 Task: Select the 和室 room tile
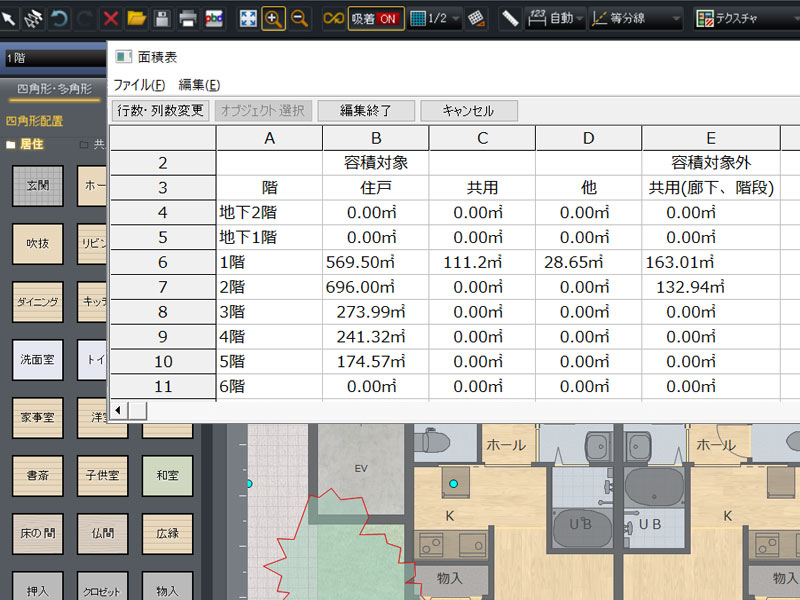pyautogui.click(x=167, y=476)
